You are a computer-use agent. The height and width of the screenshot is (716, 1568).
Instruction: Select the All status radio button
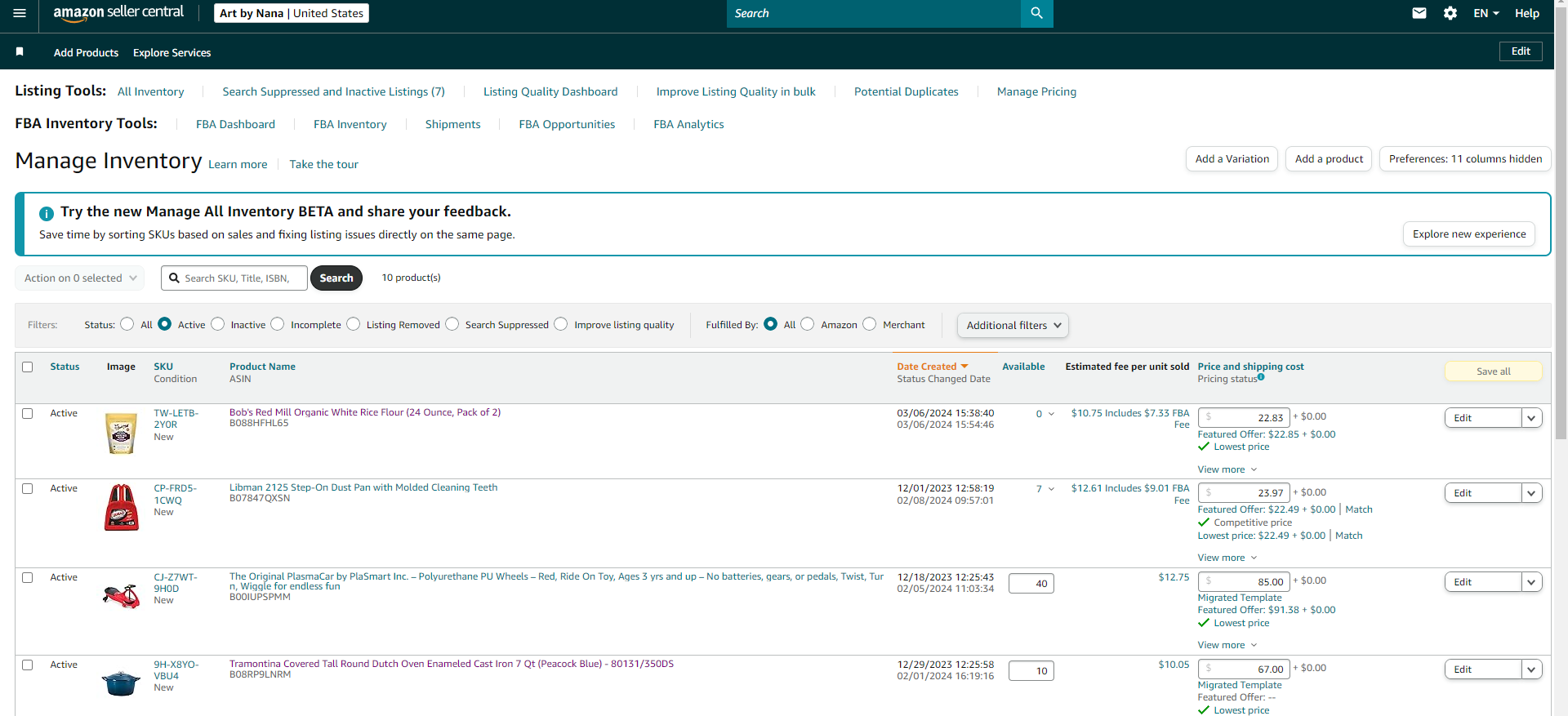point(127,324)
